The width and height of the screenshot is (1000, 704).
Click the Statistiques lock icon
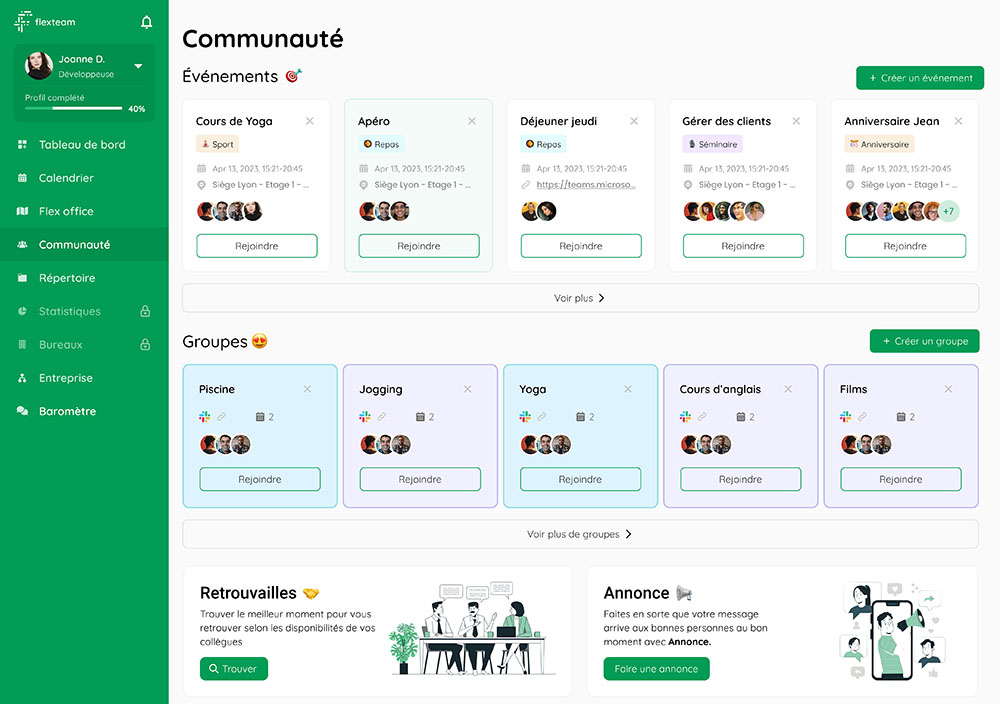145,312
